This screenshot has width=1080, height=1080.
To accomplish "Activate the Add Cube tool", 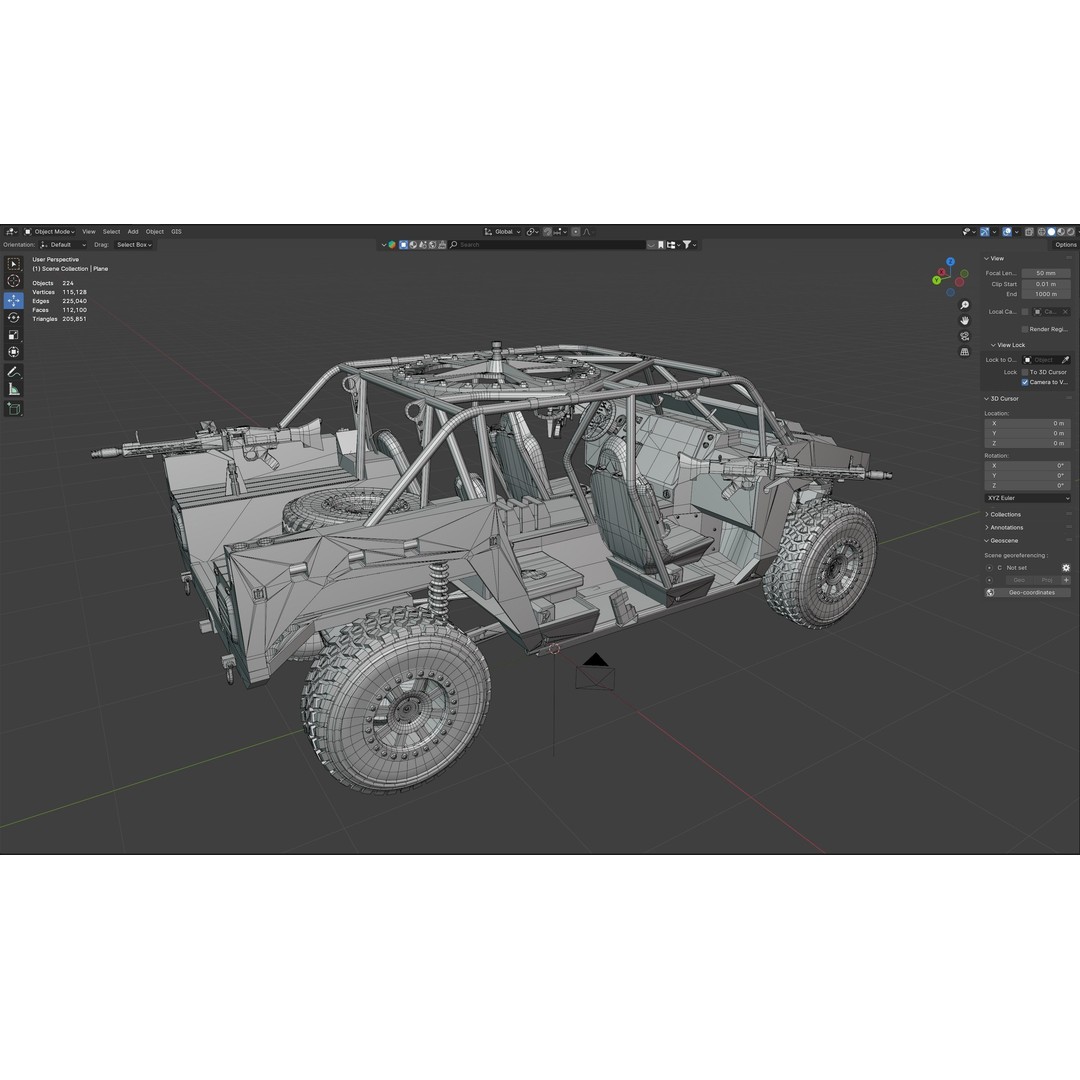I will coord(14,407).
